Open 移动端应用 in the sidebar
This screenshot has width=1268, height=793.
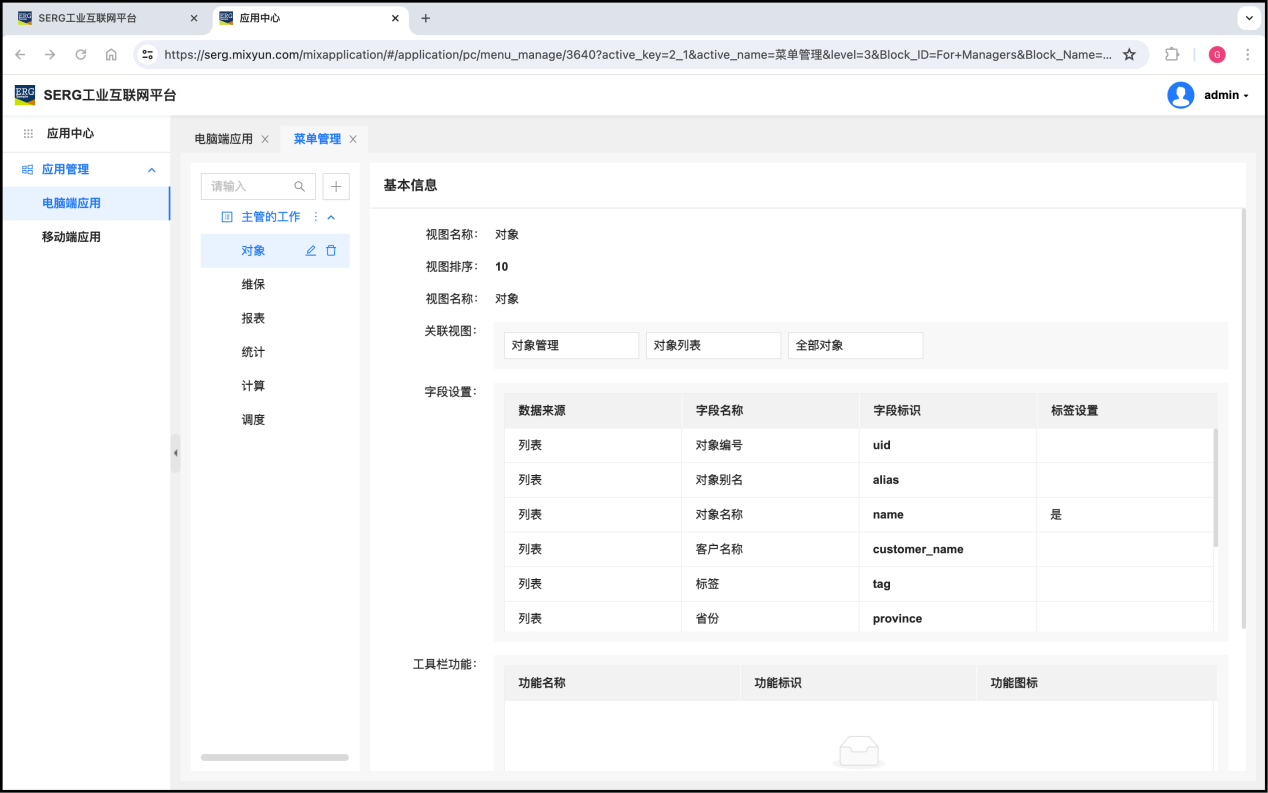click(71, 237)
